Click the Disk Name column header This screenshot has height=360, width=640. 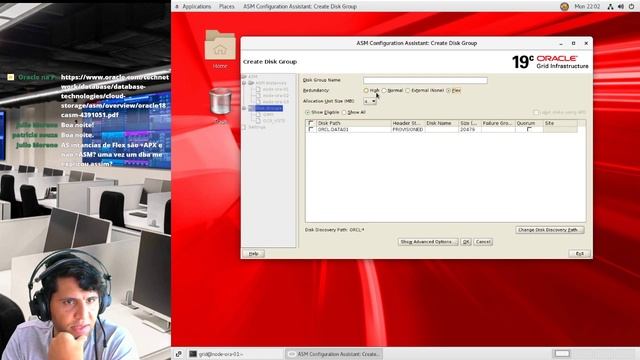click(441, 123)
